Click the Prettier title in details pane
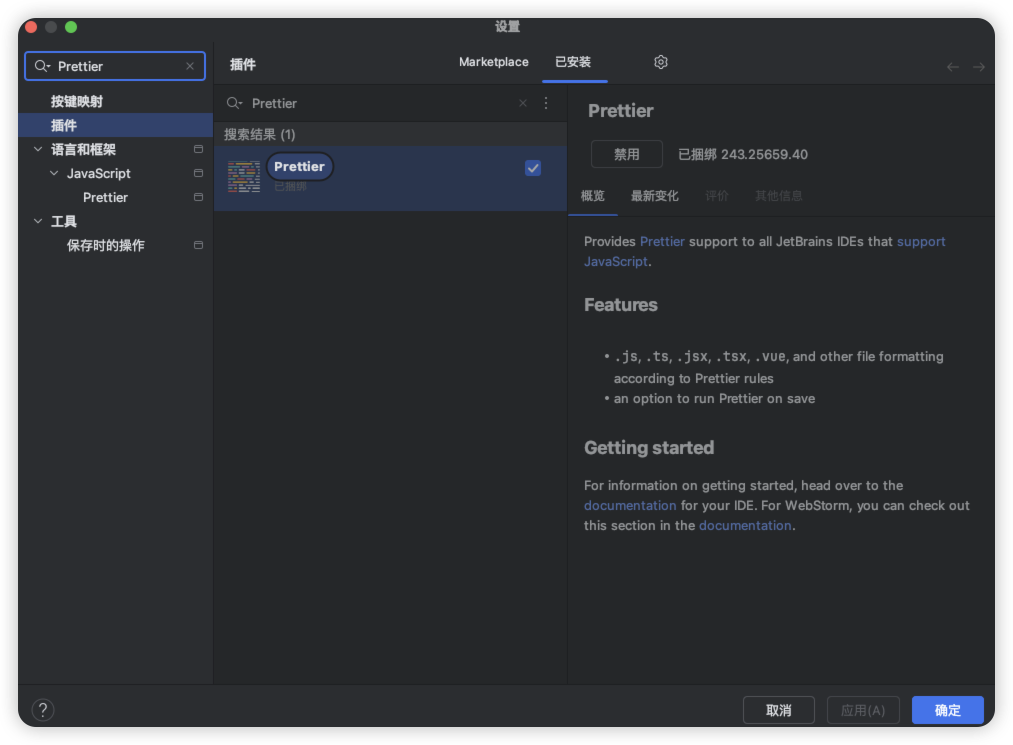1013x745 pixels. pos(621,111)
